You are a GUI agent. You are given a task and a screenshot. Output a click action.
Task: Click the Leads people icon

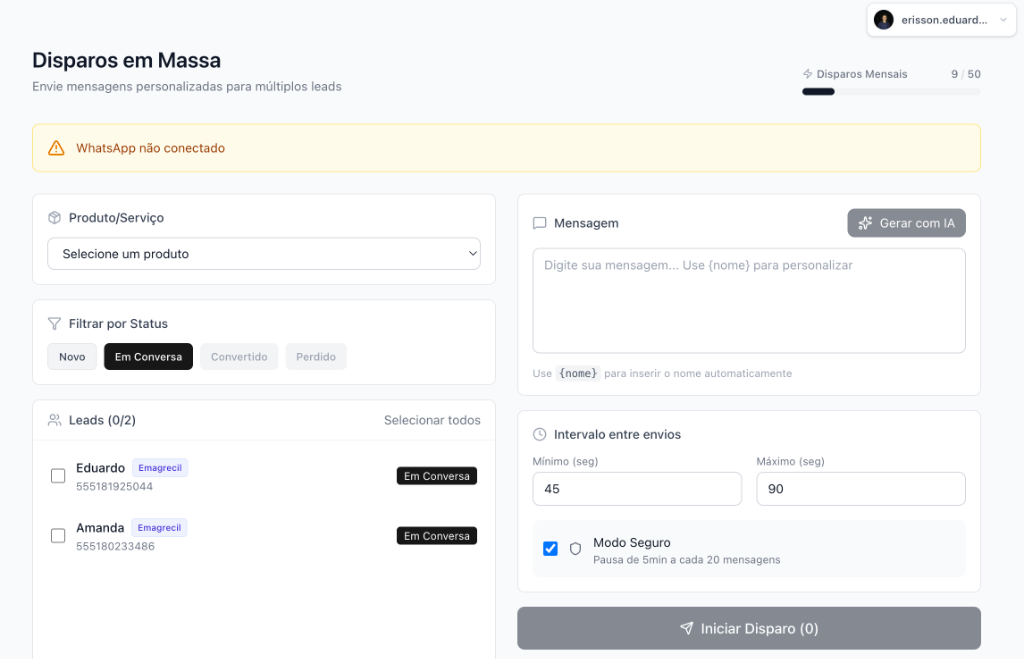[54, 420]
